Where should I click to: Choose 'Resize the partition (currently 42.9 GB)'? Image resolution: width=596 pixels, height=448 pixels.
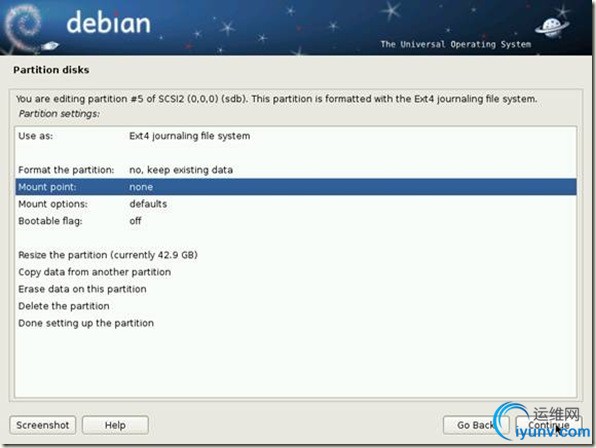pos(296,255)
